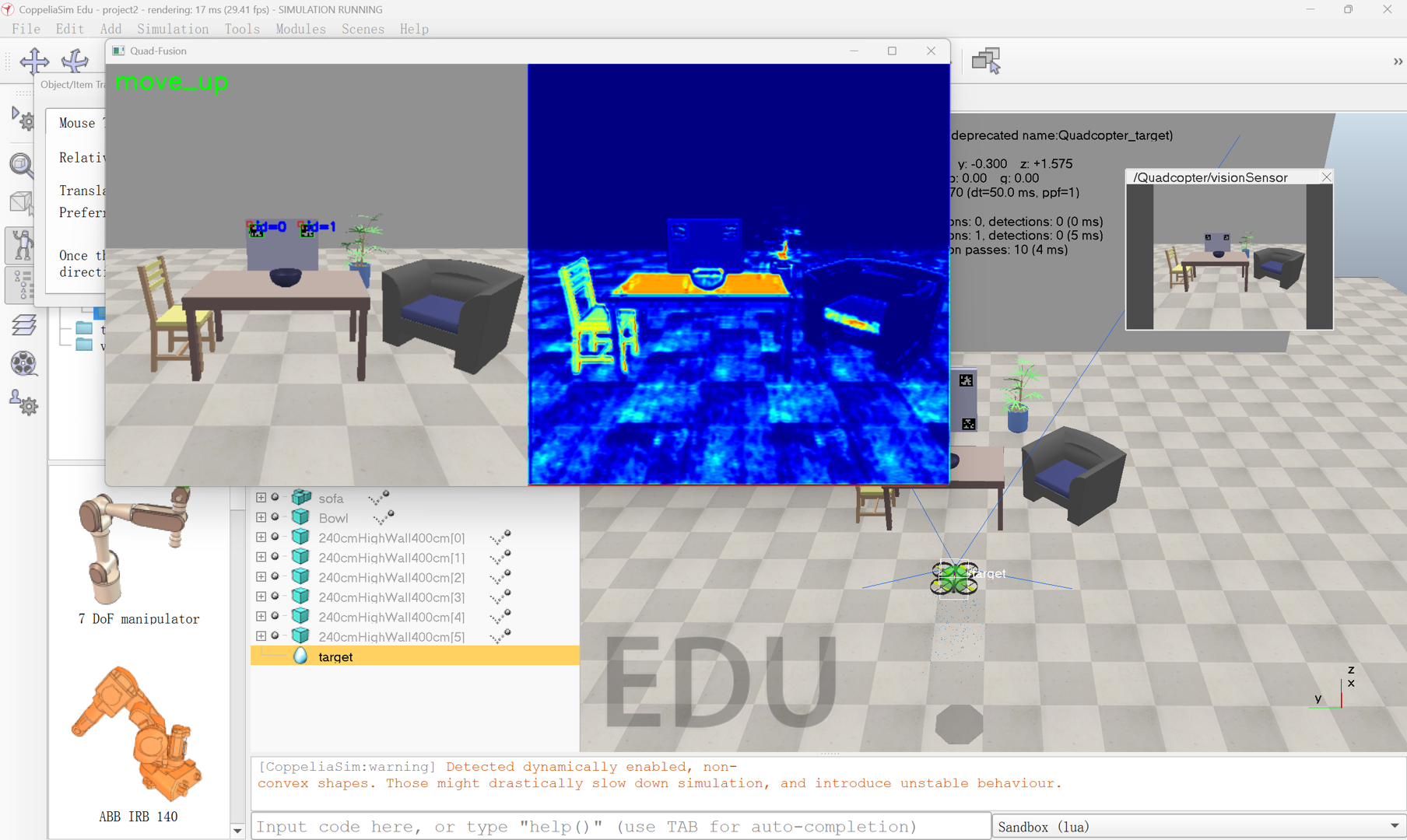Expand the 240cmHighWall400cm[2] node
Screen dimensions: 1407x840
(261, 576)
